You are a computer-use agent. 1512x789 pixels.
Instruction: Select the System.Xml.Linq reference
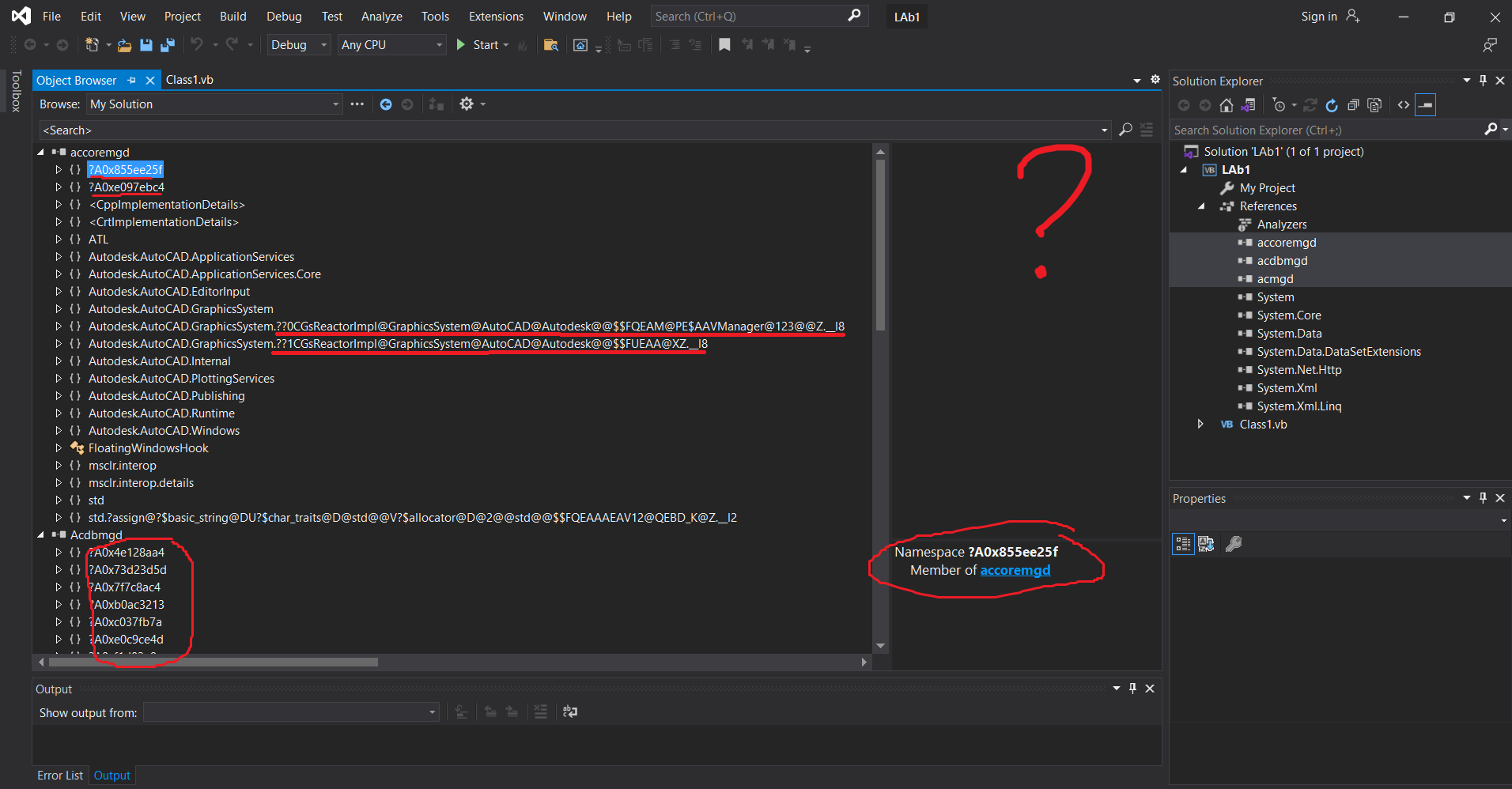(1299, 406)
